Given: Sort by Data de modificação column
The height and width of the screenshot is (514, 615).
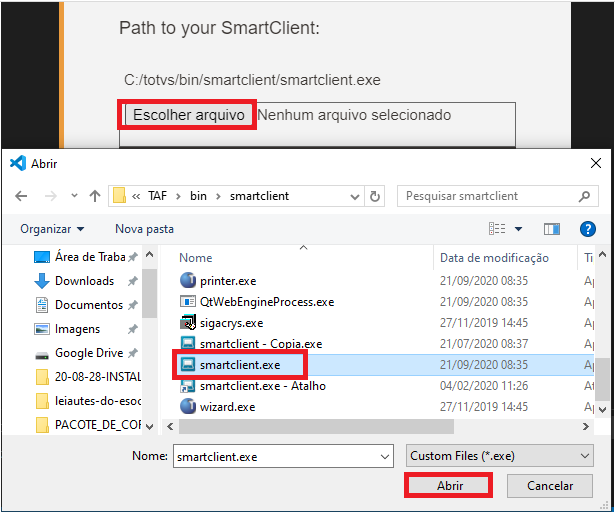Looking at the screenshot, I should coord(494,258).
